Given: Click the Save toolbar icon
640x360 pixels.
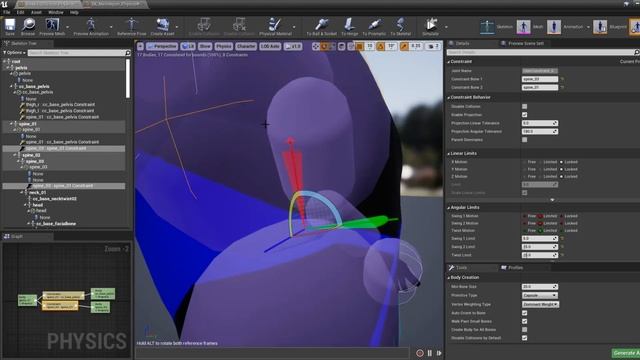Looking at the screenshot, I should coord(10,25).
